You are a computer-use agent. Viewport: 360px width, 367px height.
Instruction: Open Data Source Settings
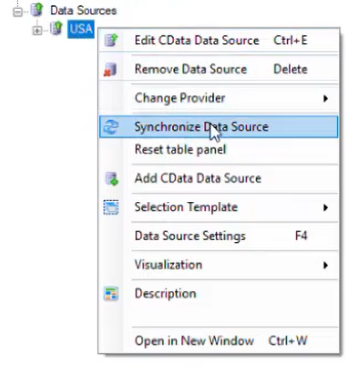pos(219,236)
